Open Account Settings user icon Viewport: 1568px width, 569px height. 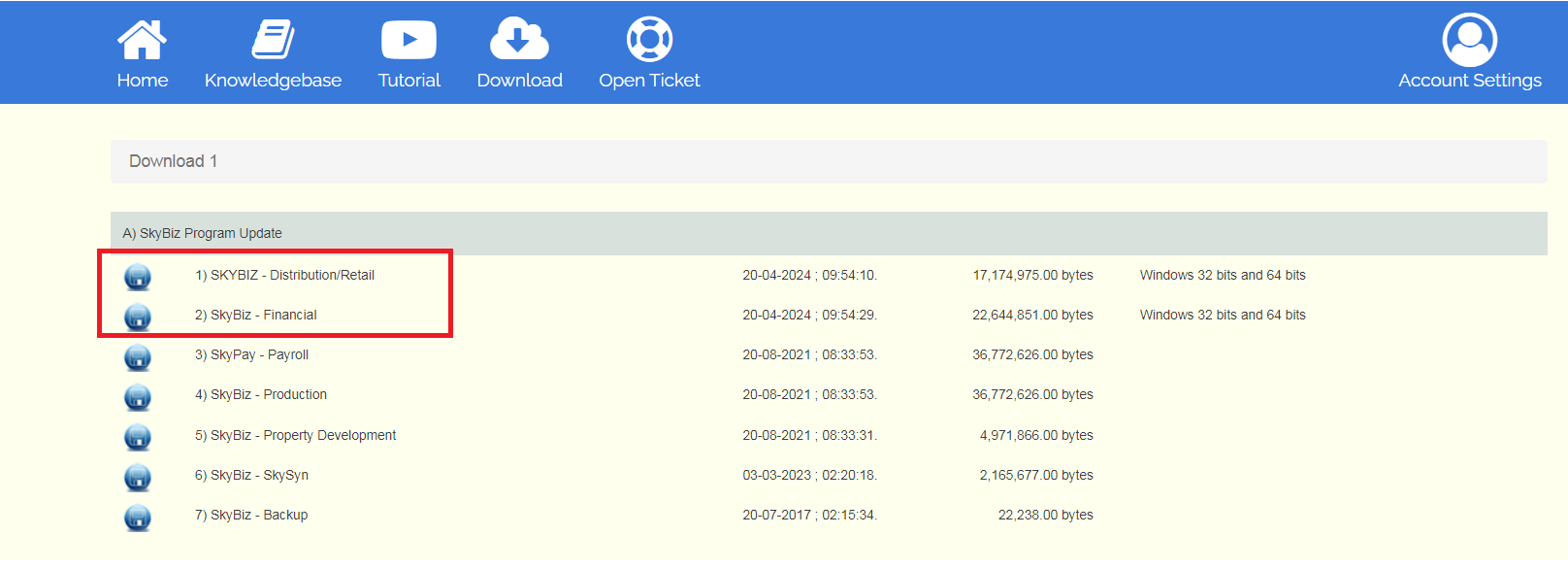click(1469, 40)
